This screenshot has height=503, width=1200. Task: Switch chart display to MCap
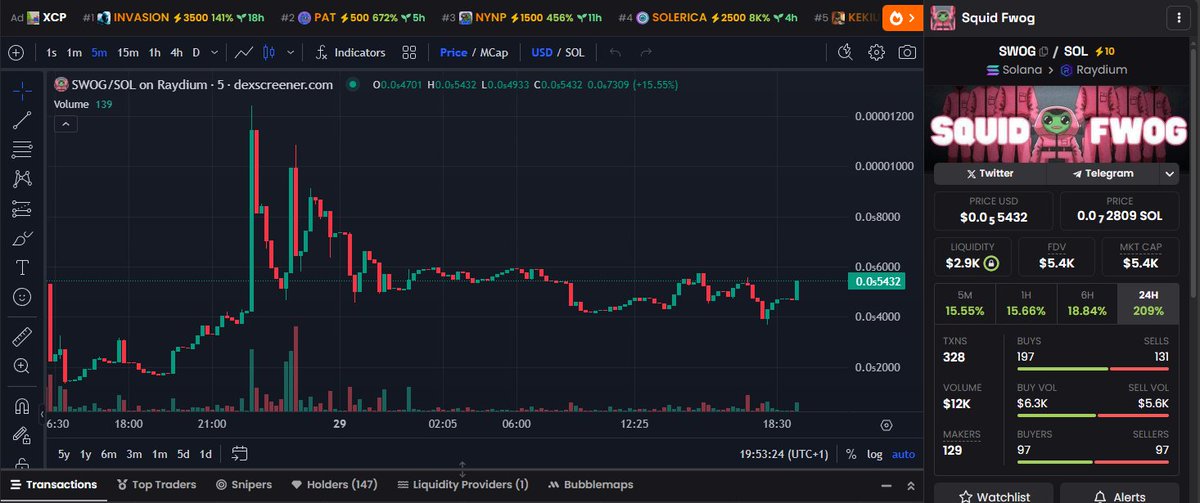click(x=496, y=52)
